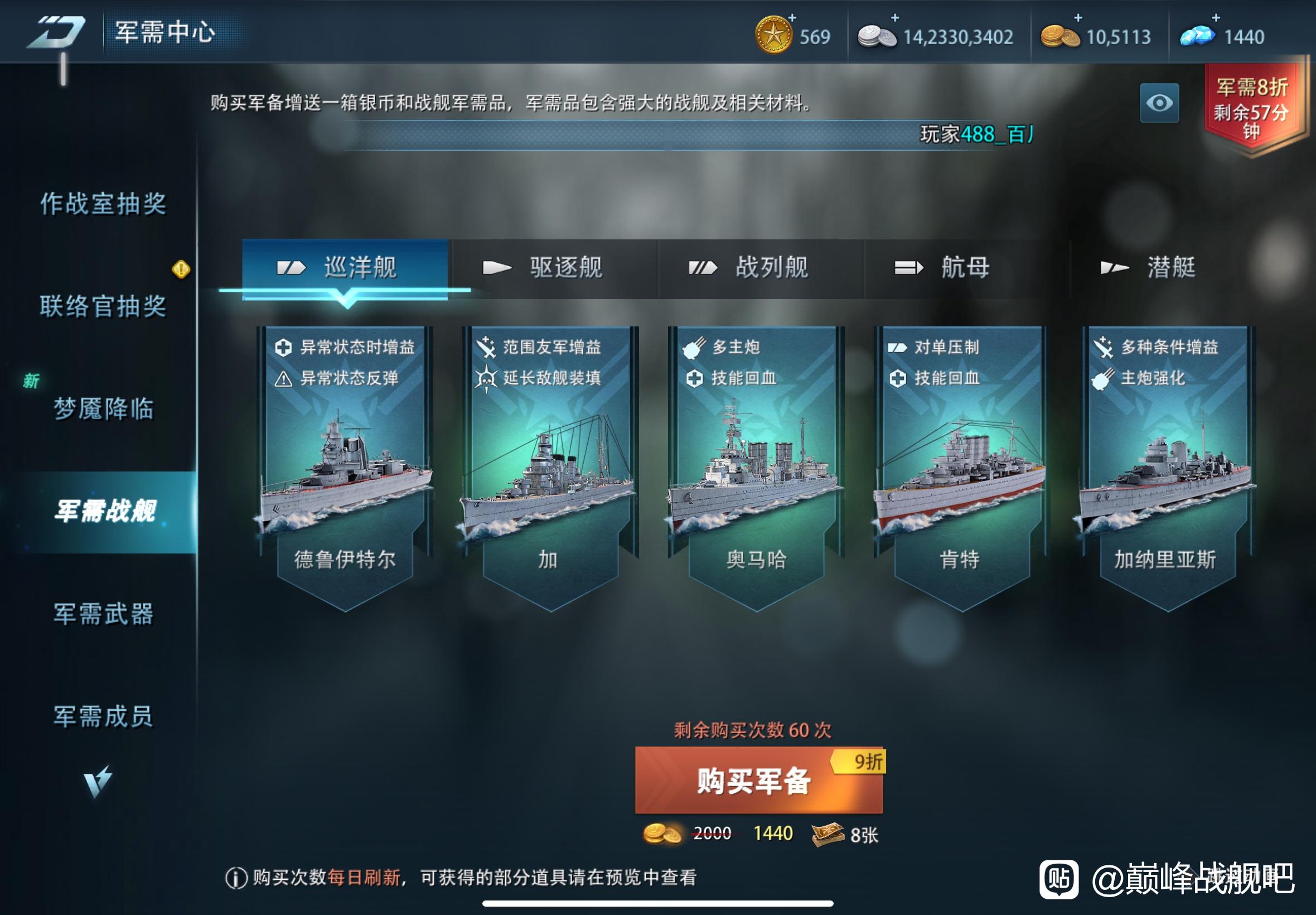Viewport: 1316px width, 915px height.
Task: Select the 奥马哈 ship card
Action: pyautogui.click(x=756, y=467)
